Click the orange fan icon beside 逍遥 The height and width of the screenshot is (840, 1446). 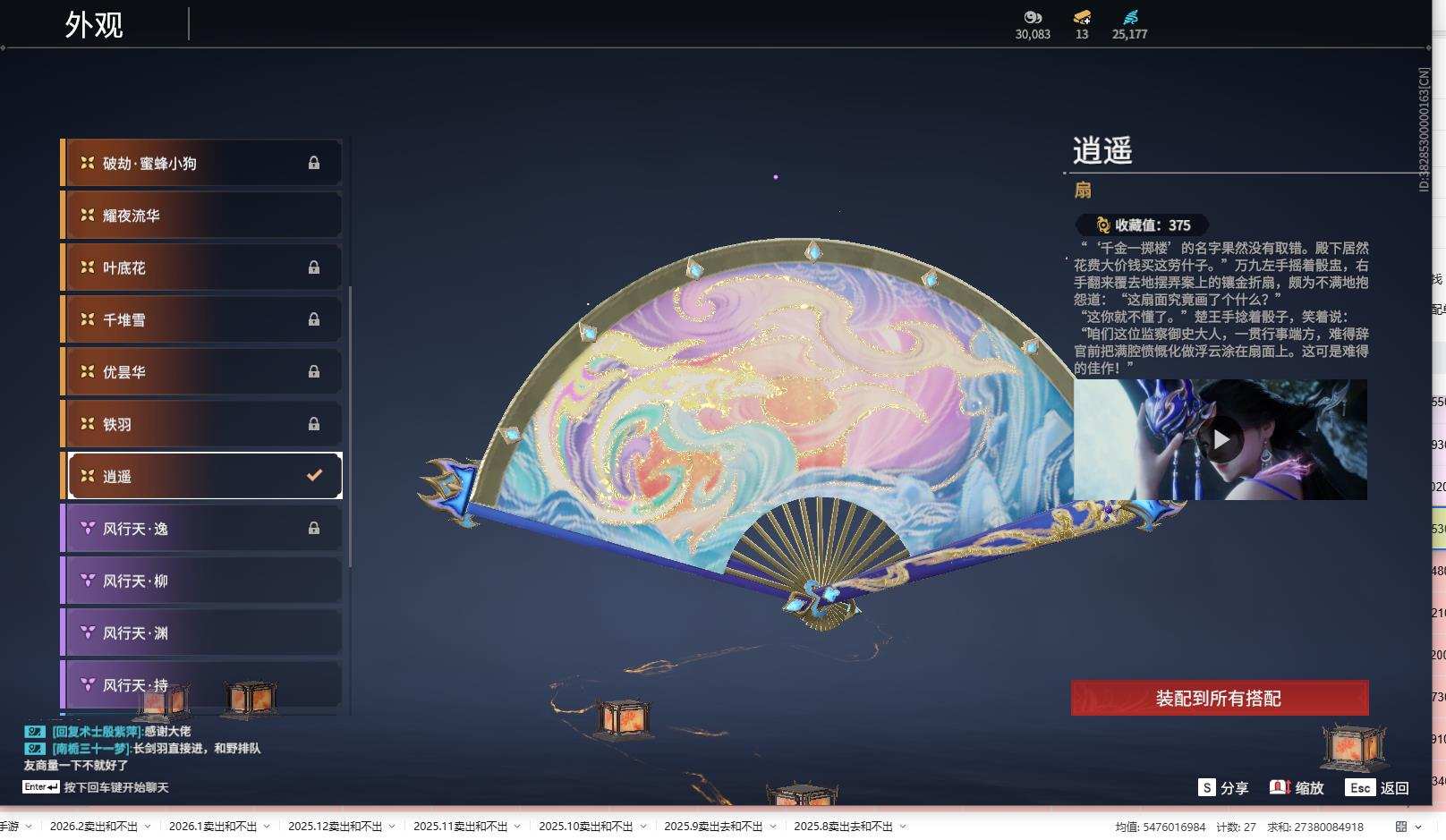coord(85,476)
